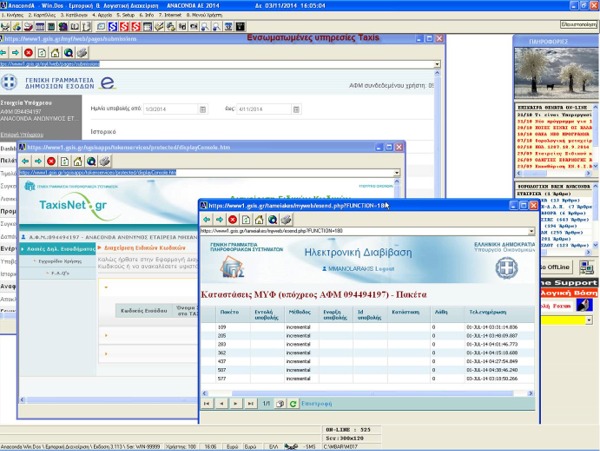Open F.A.Q's in TaxisNet menu
This screenshot has width=600, height=451.
tap(60, 273)
